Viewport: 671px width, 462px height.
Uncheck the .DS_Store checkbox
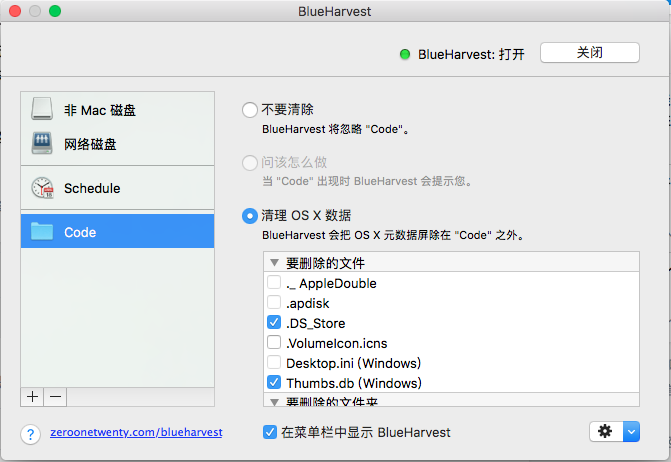point(274,322)
